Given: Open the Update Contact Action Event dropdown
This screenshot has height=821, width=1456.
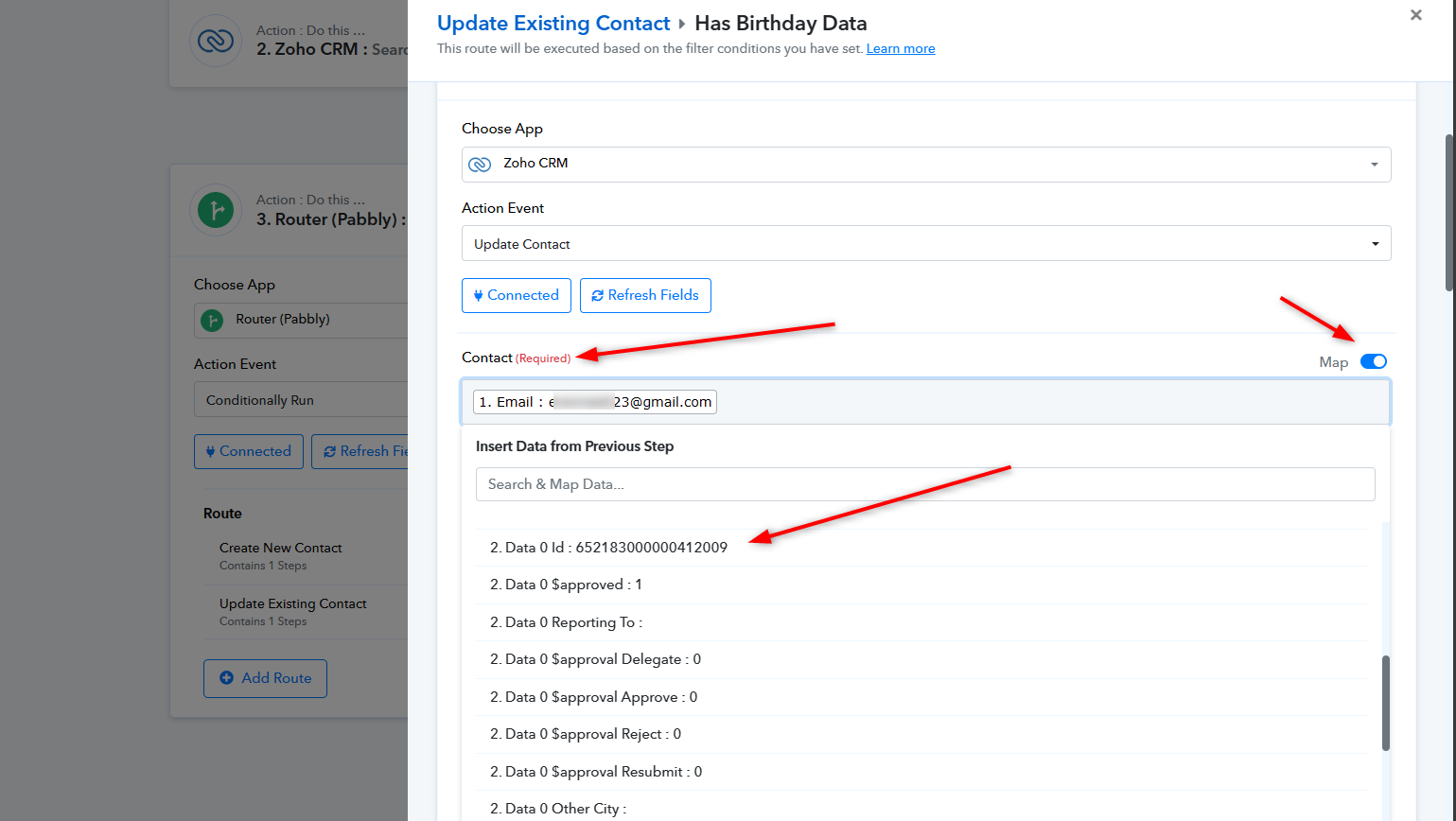Looking at the screenshot, I should [926, 243].
